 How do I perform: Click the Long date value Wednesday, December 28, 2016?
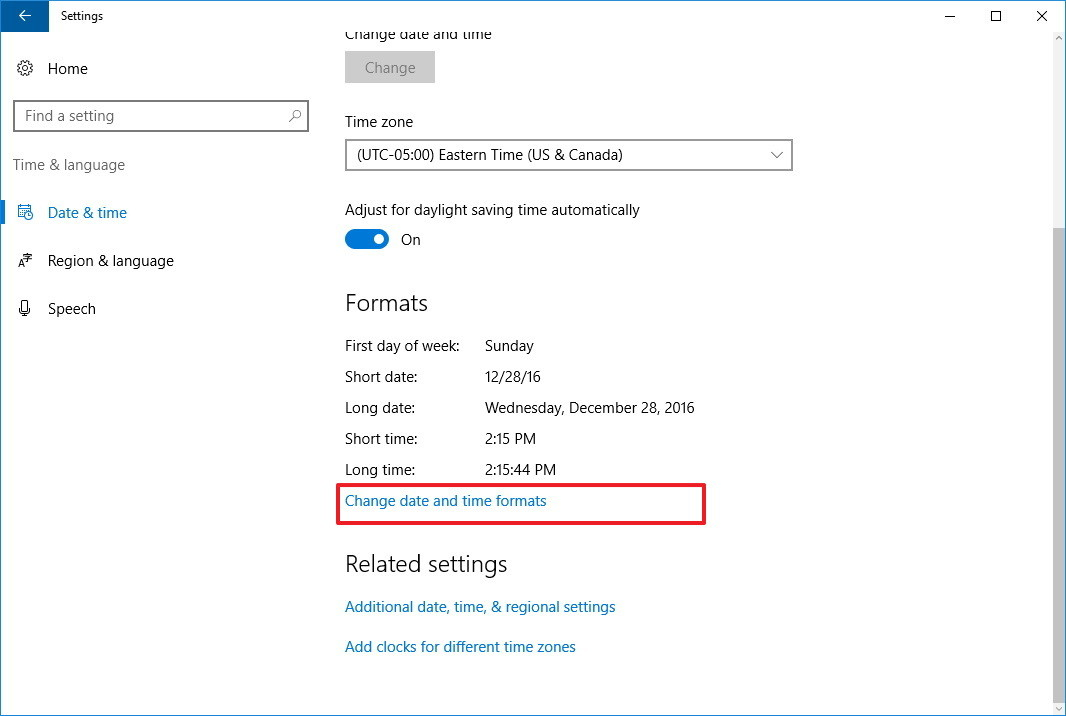[x=589, y=408]
